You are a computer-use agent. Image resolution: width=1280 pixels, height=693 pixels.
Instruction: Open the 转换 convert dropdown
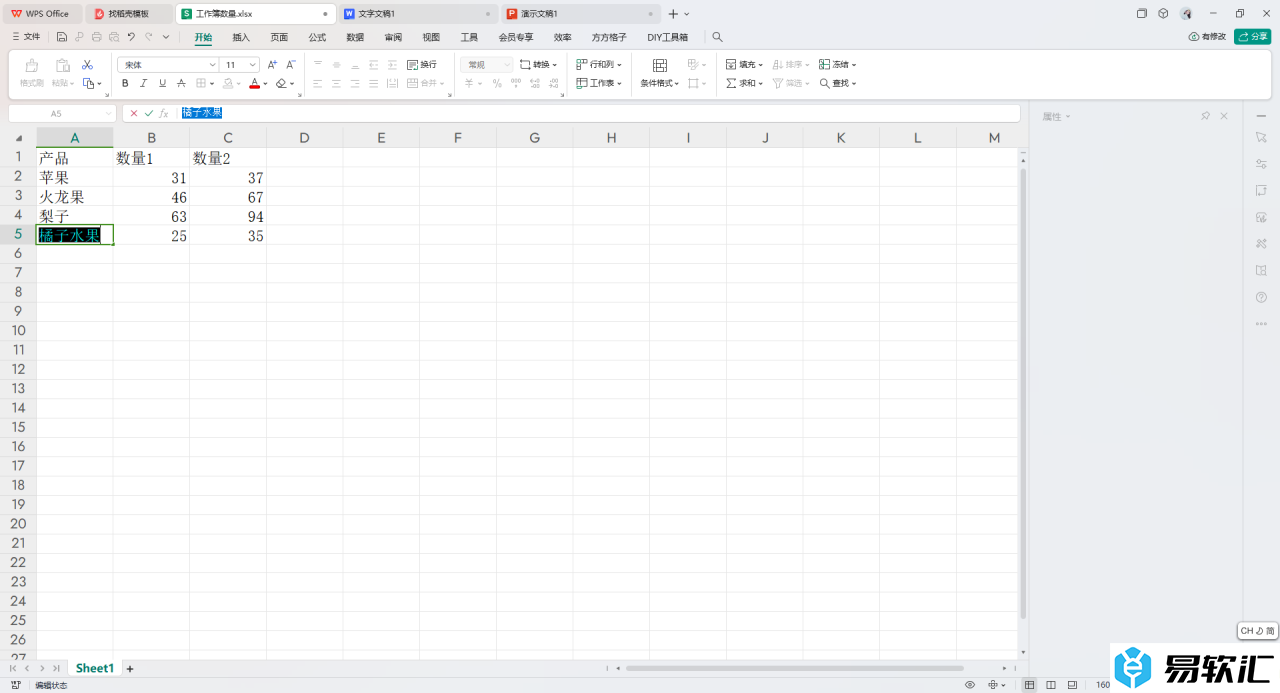539,64
